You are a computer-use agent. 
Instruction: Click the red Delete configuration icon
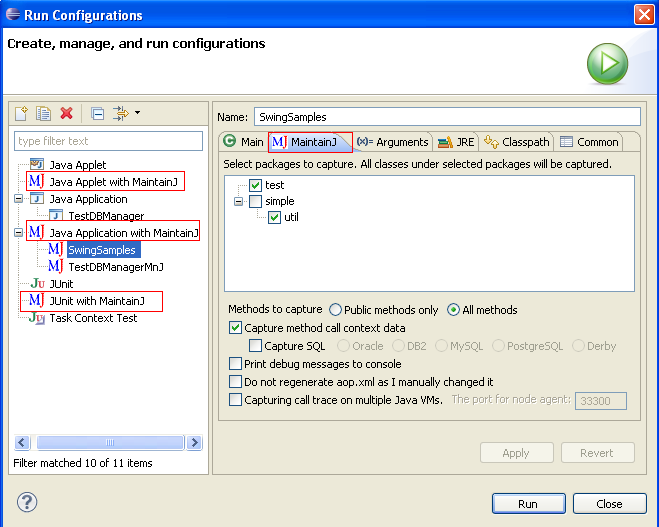(x=66, y=114)
